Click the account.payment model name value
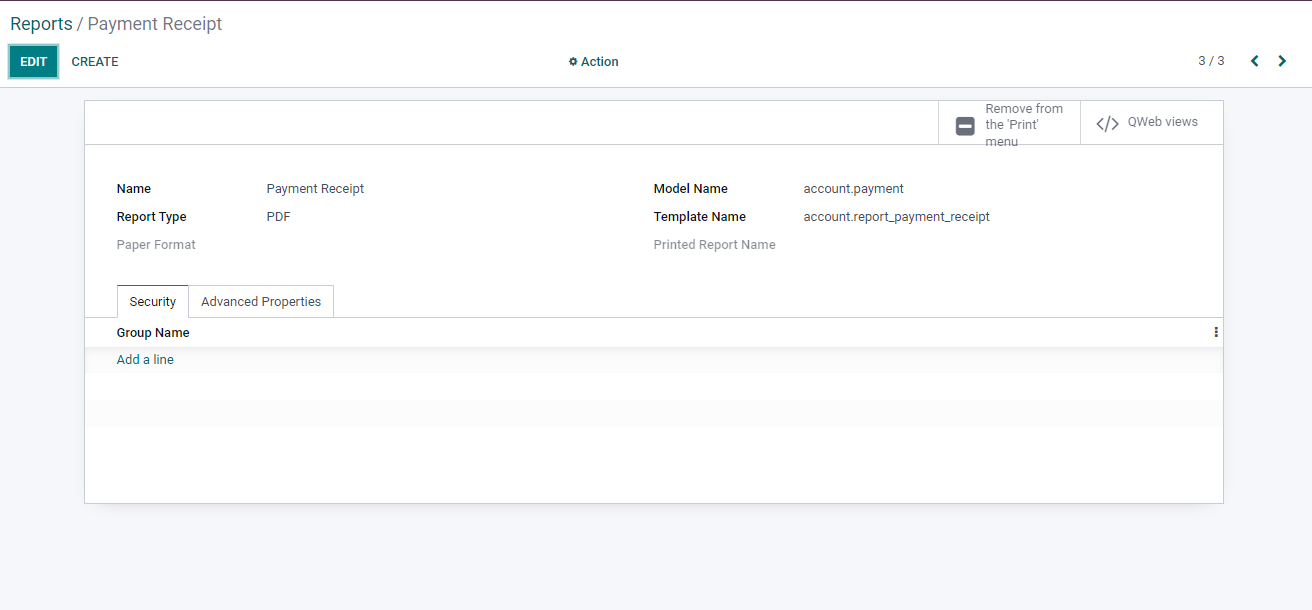Viewport: 1312px width, 610px height. click(x=853, y=189)
